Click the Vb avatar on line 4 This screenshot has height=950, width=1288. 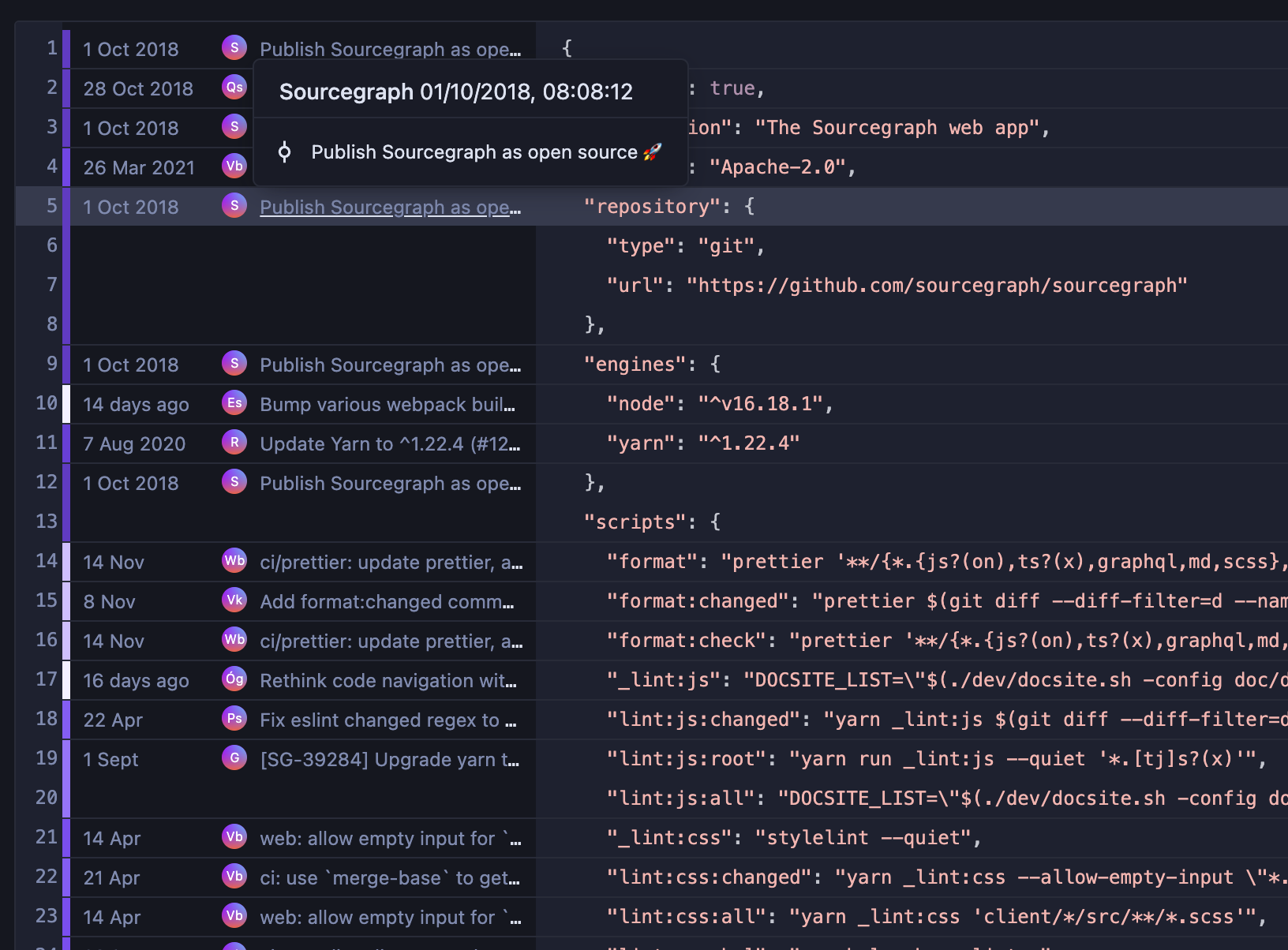click(x=234, y=166)
